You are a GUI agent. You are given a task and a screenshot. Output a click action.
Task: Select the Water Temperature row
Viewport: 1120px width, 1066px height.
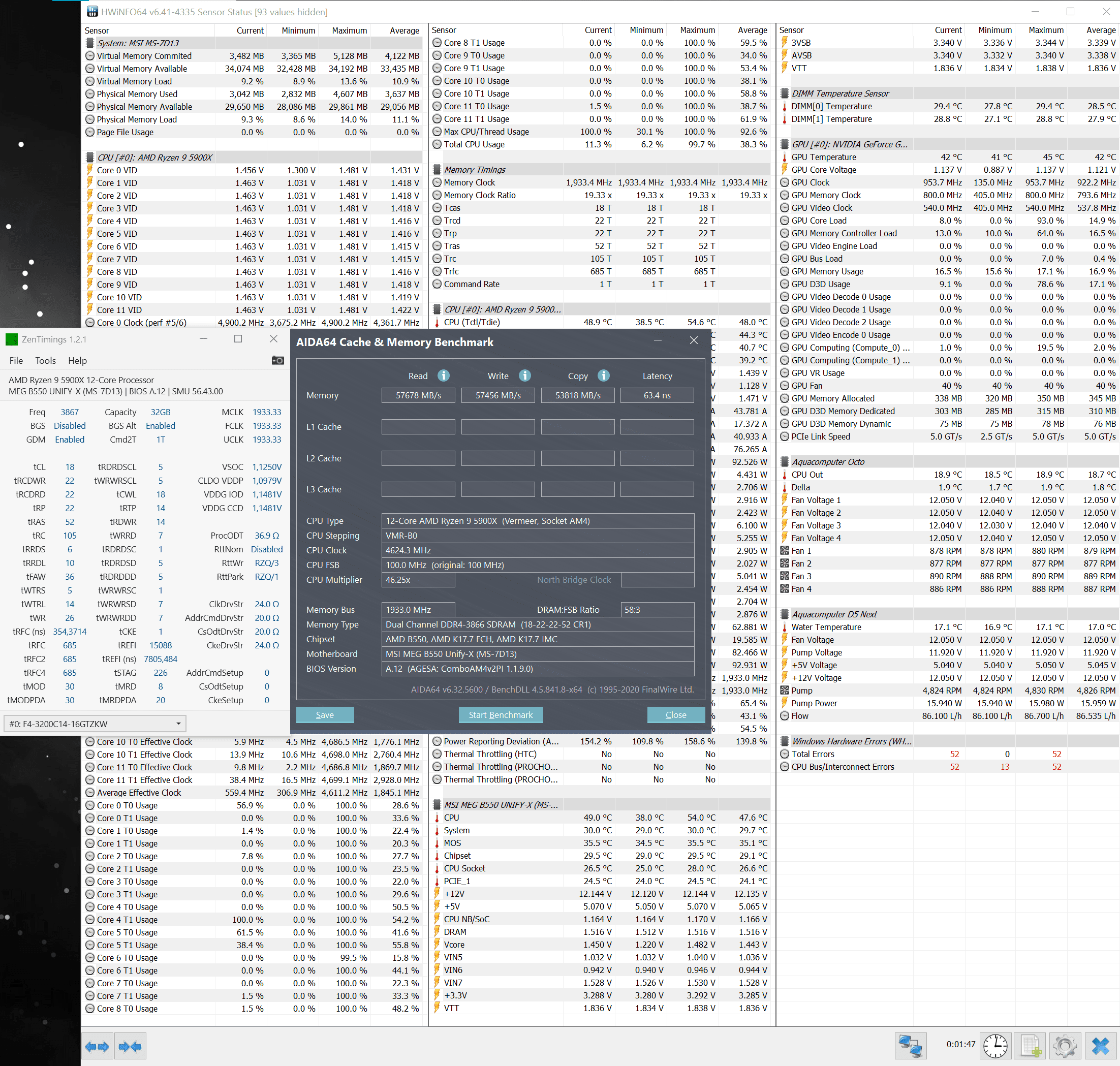[x=948, y=627]
